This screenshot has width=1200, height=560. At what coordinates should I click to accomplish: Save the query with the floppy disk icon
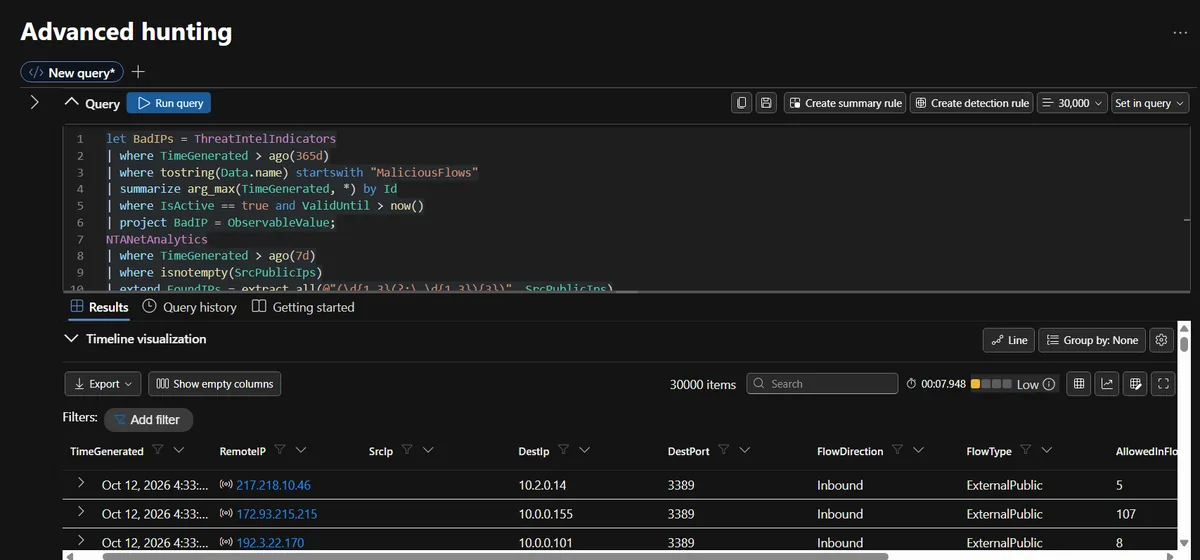767,103
